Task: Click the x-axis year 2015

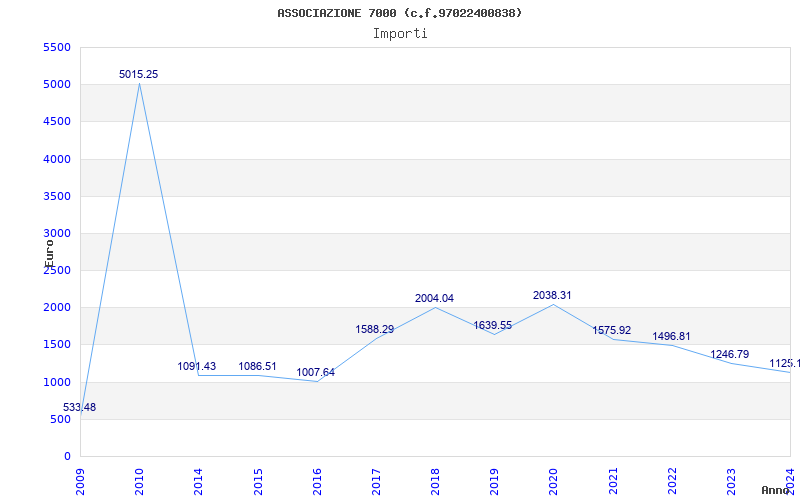Action: click(258, 481)
